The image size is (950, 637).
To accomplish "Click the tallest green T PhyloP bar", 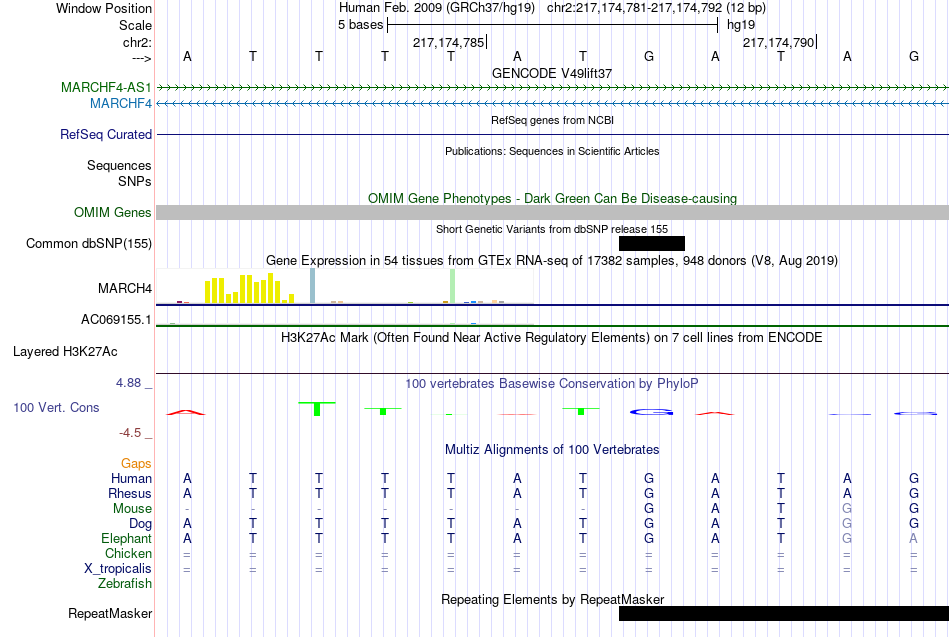I will click(x=317, y=409).
